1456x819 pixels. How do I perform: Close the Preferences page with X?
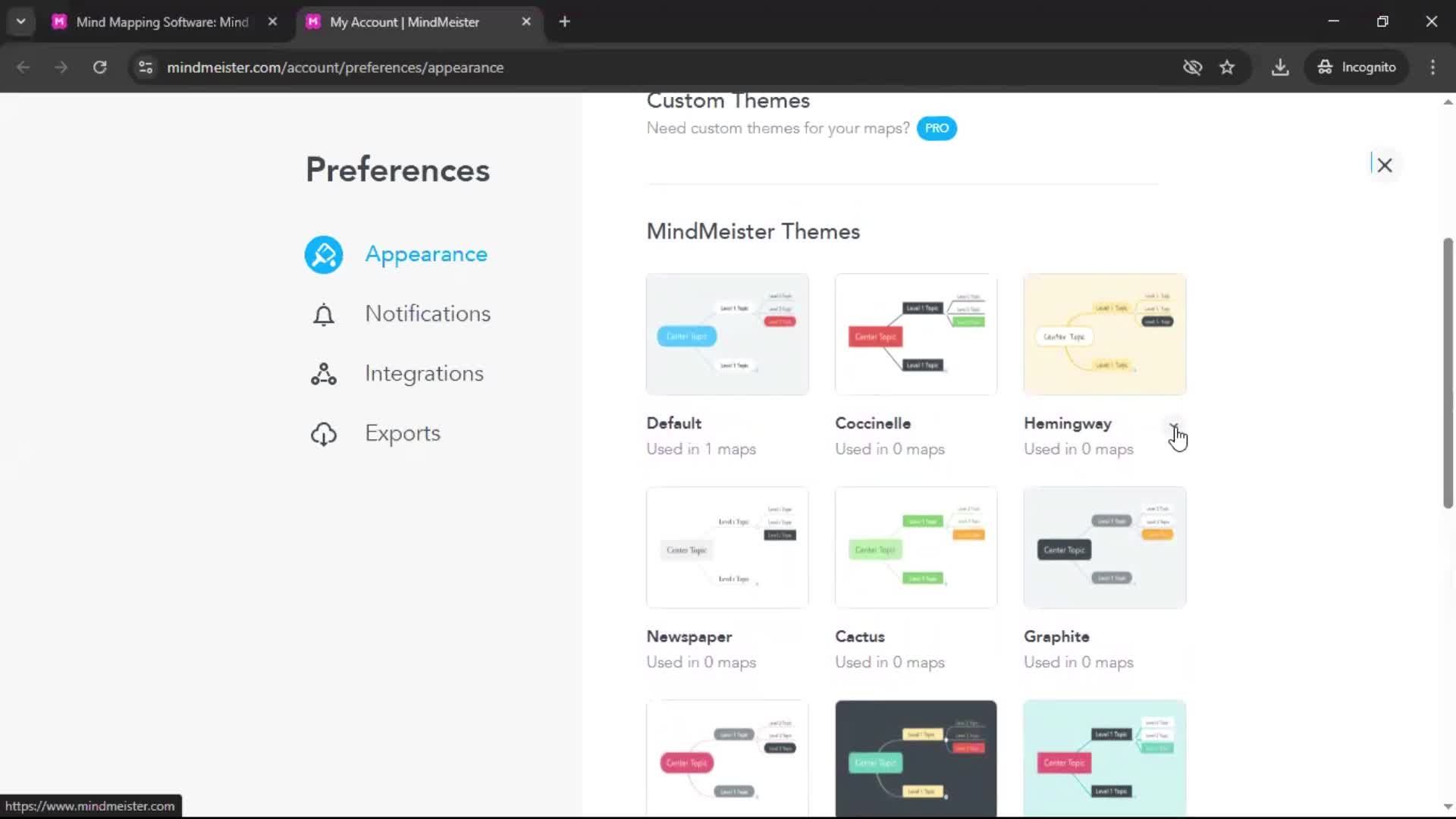[x=1385, y=165]
